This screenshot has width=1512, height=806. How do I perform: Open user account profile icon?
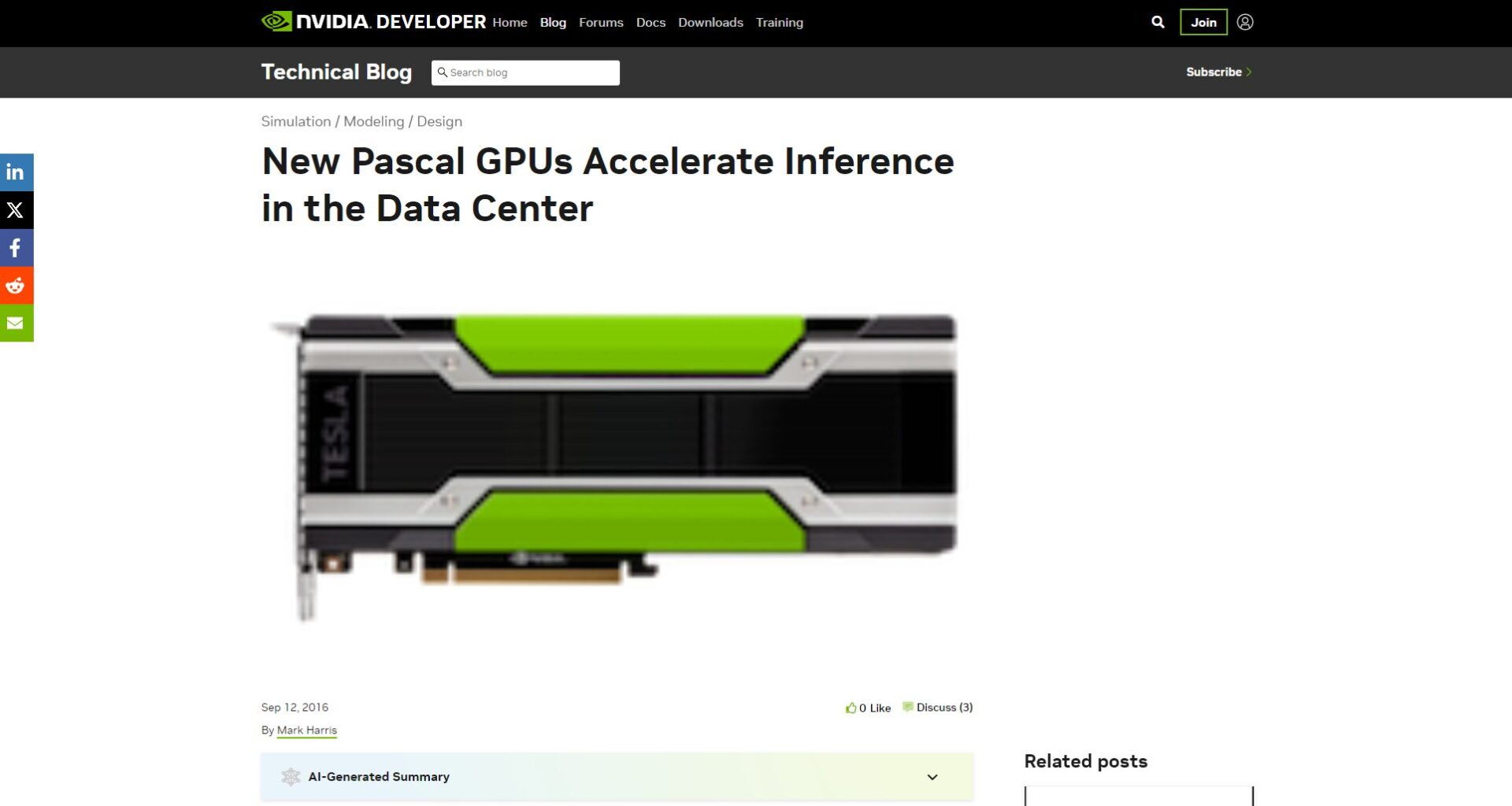click(1245, 22)
